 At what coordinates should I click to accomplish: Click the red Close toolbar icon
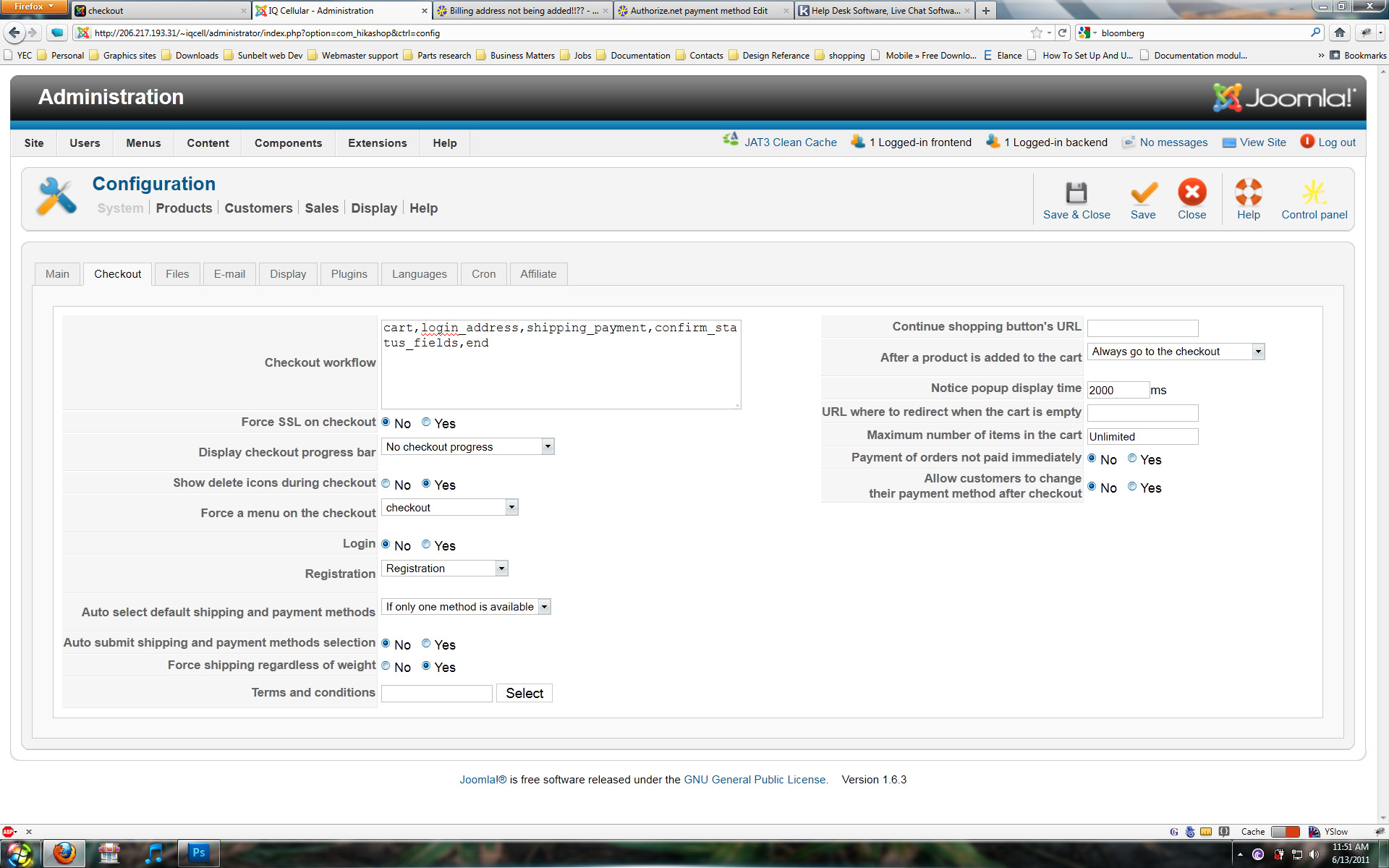[x=1192, y=193]
